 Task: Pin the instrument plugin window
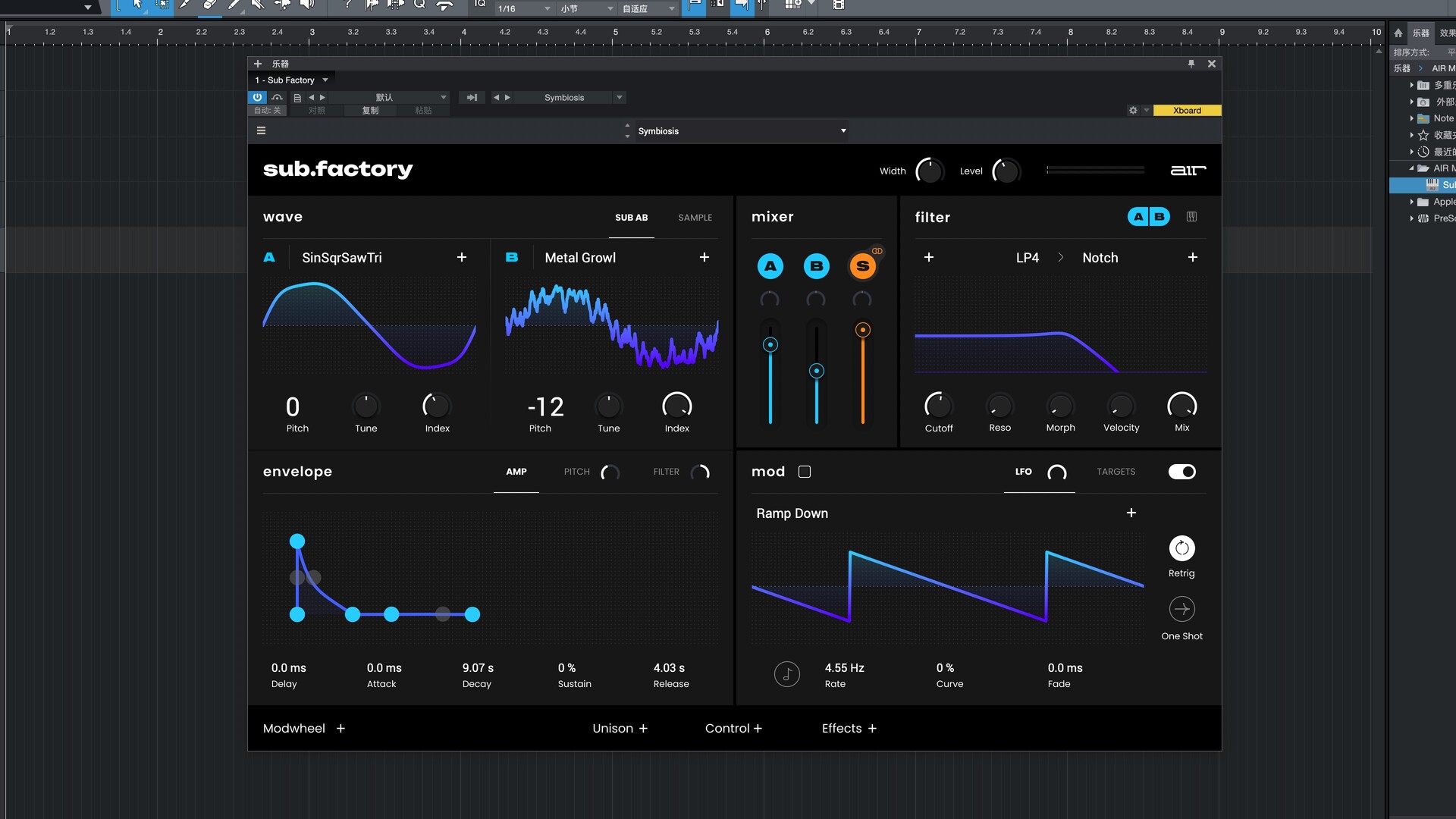point(1191,64)
